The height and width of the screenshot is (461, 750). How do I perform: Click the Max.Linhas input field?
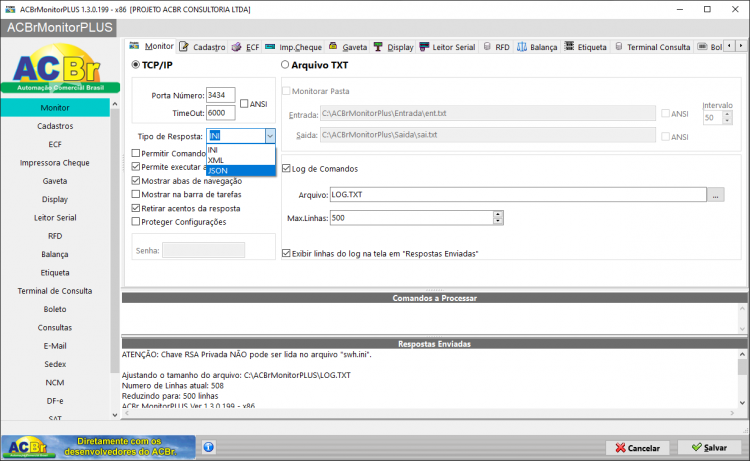tap(412, 218)
